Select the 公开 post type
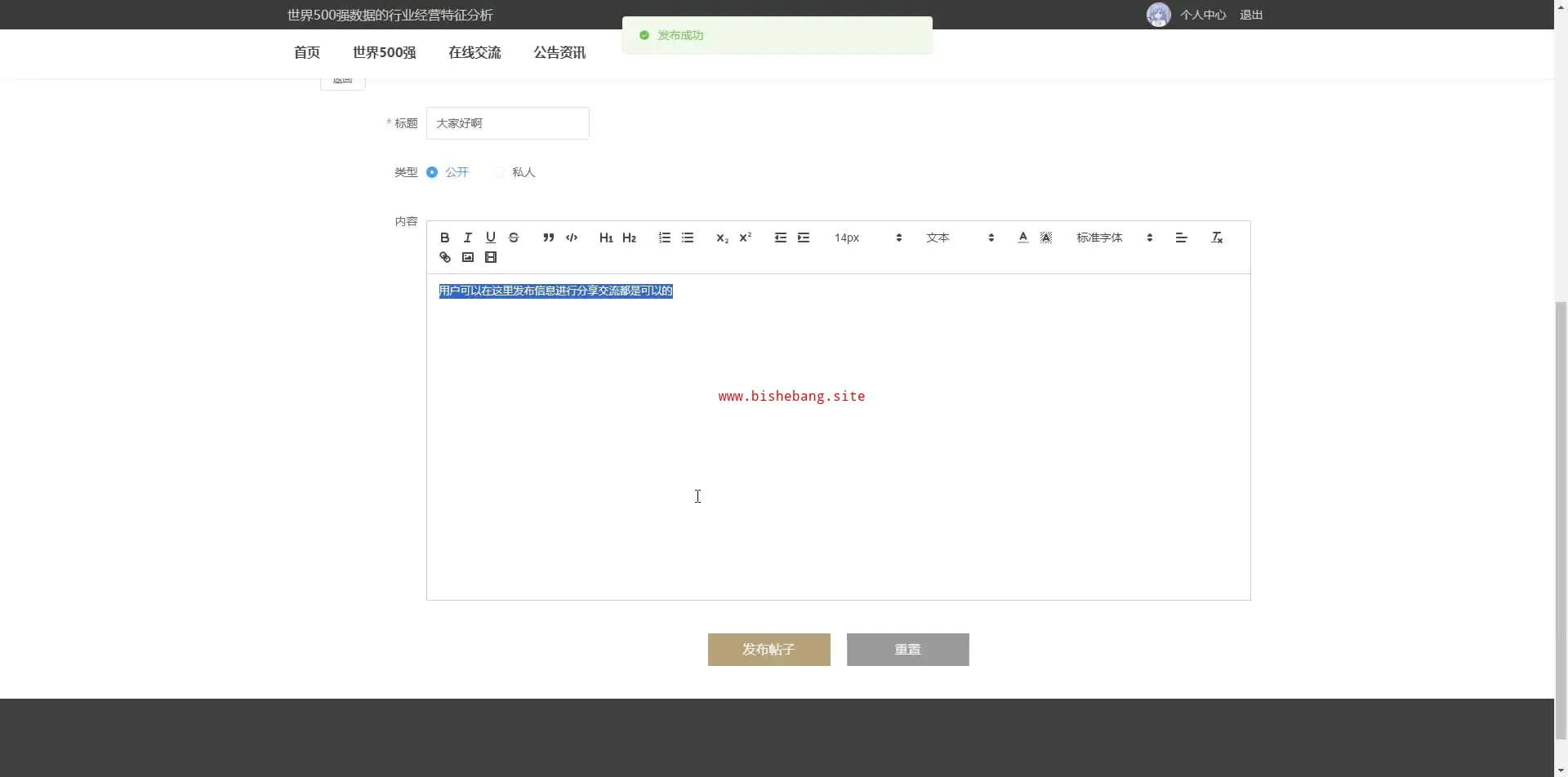Image resolution: width=1568 pixels, height=777 pixels. click(432, 172)
